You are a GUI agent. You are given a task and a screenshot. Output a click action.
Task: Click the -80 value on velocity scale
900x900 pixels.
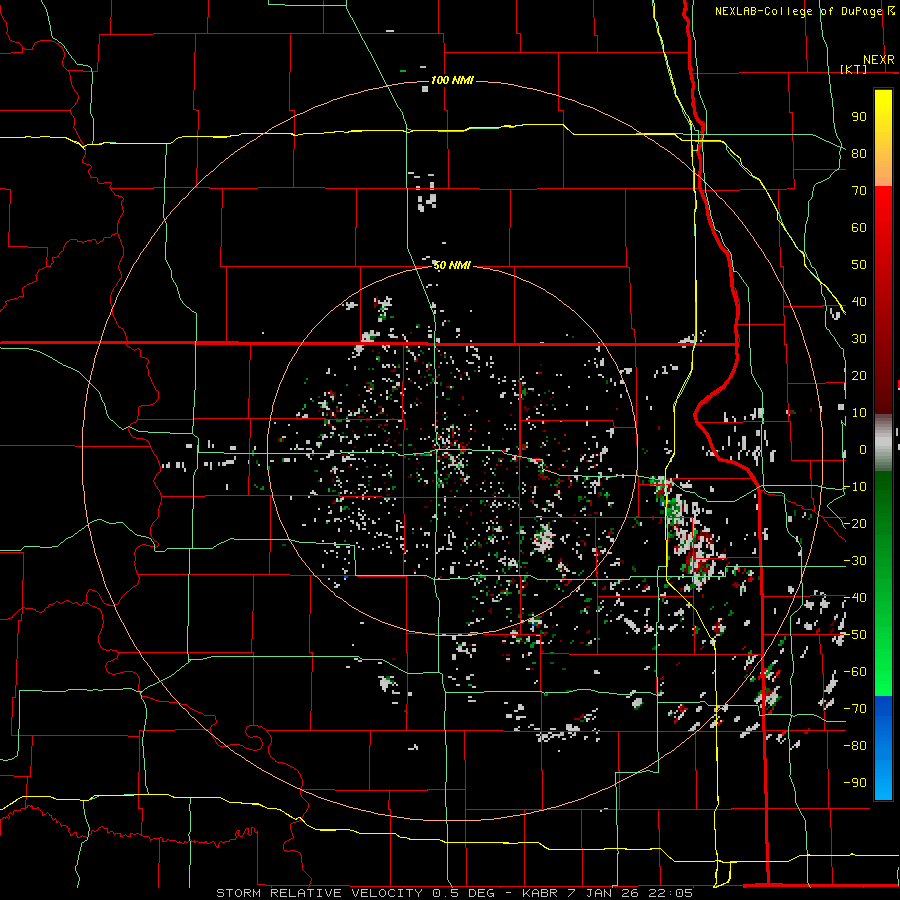[x=855, y=746]
